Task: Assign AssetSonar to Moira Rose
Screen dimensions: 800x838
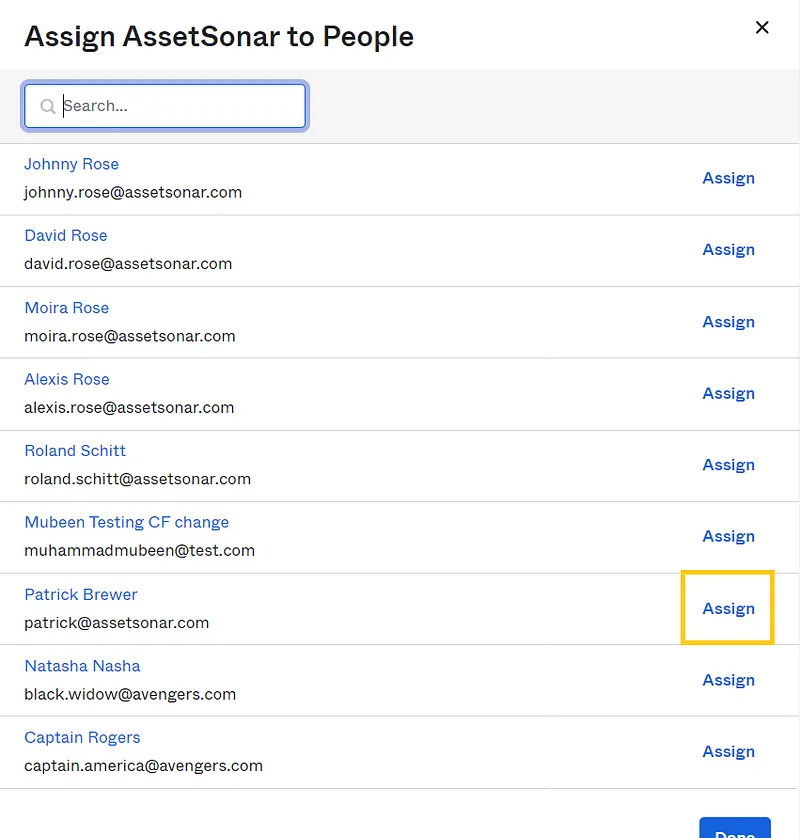Action: point(728,321)
